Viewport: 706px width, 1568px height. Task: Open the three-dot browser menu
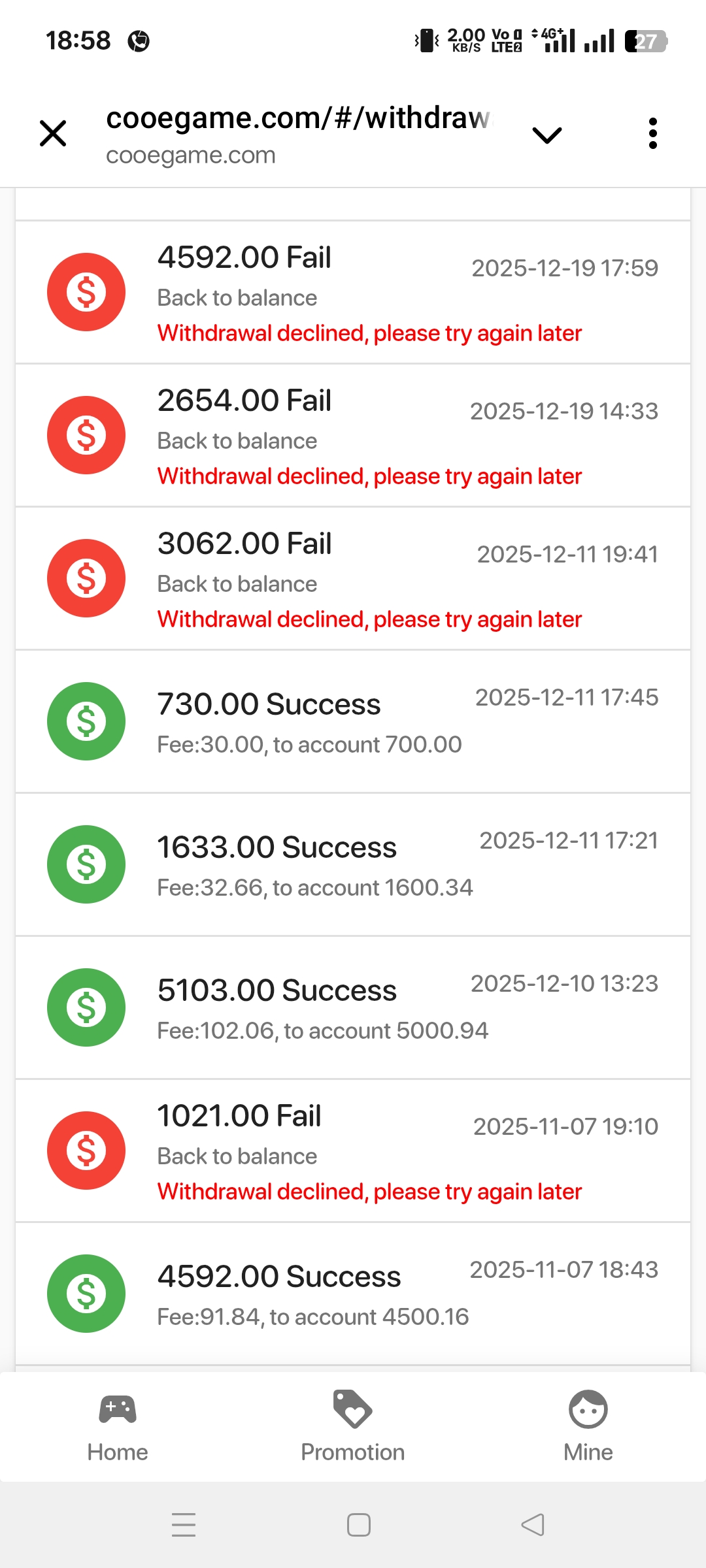click(x=652, y=134)
